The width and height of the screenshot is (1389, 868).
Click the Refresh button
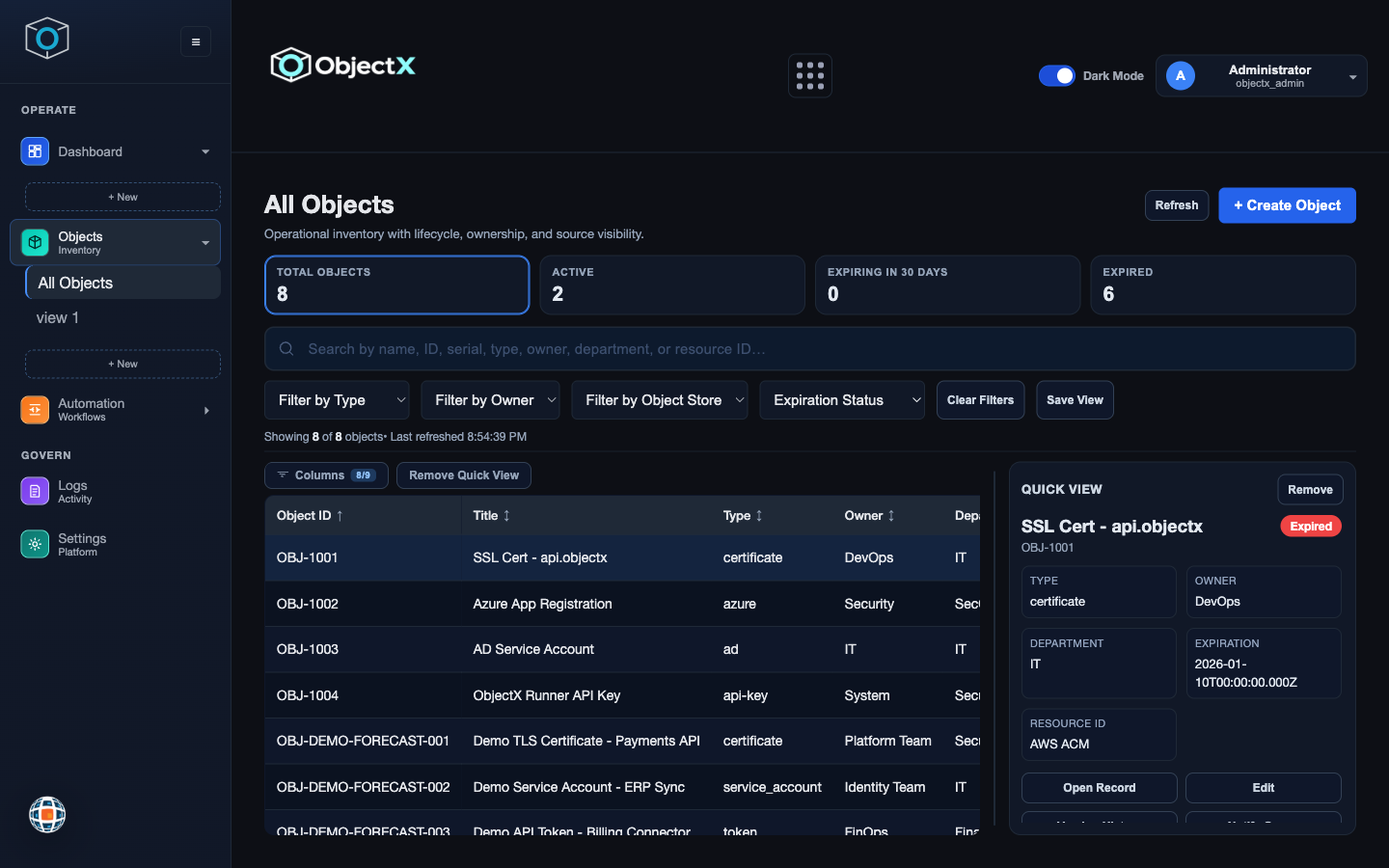tap(1177, 205)
